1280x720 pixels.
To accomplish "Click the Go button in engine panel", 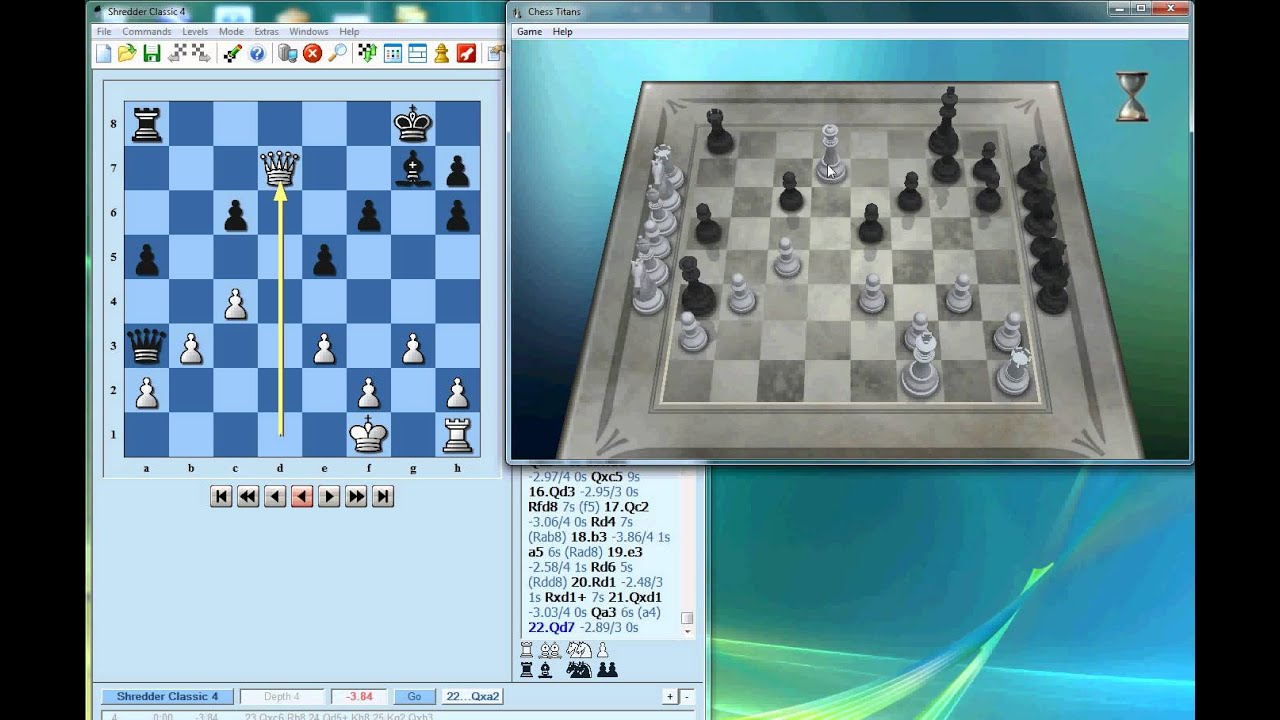I will [x=414, y=696].
